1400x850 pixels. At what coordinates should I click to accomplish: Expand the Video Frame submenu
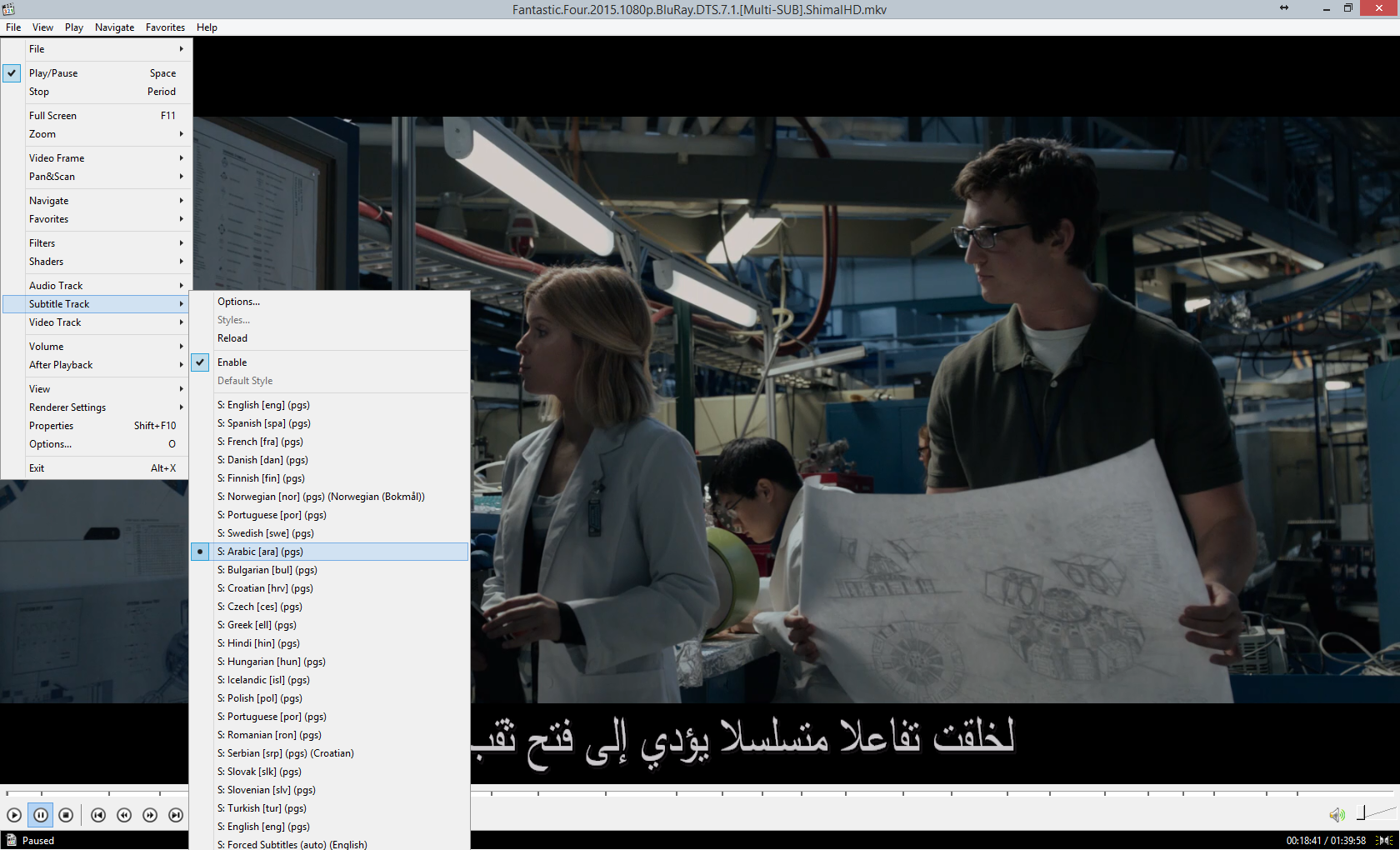coord(97,158)
